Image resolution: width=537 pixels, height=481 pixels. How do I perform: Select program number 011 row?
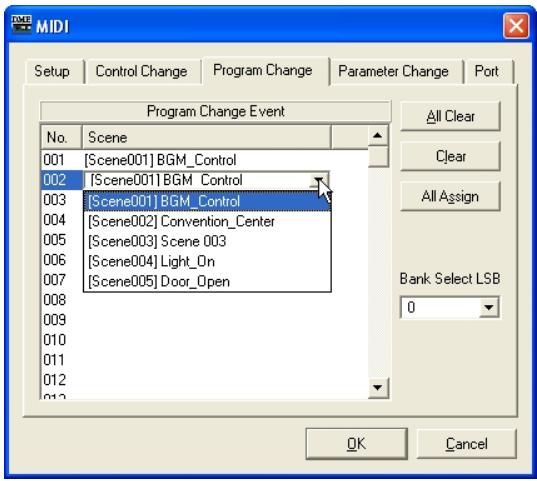click(x=204, y=360)
